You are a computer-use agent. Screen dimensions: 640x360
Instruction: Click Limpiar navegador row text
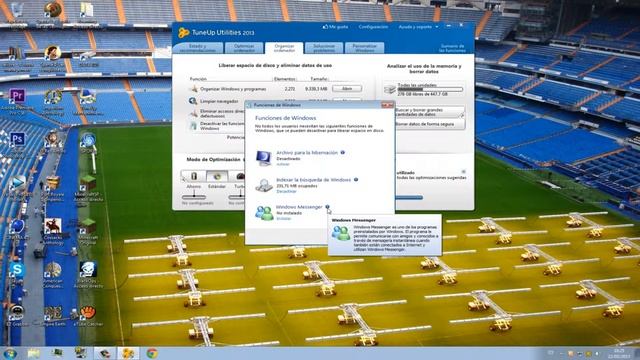pos(219,101)
